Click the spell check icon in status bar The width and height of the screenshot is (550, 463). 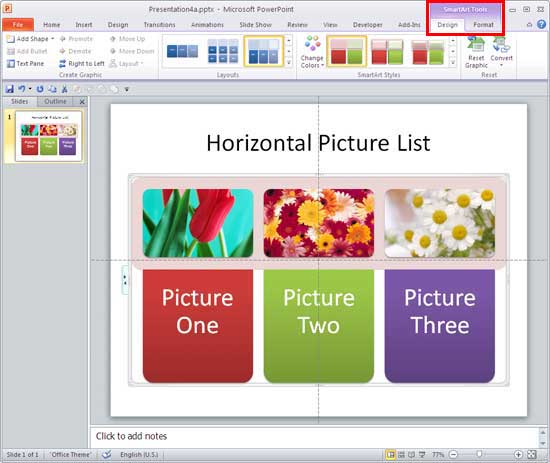tap(107, 455)
